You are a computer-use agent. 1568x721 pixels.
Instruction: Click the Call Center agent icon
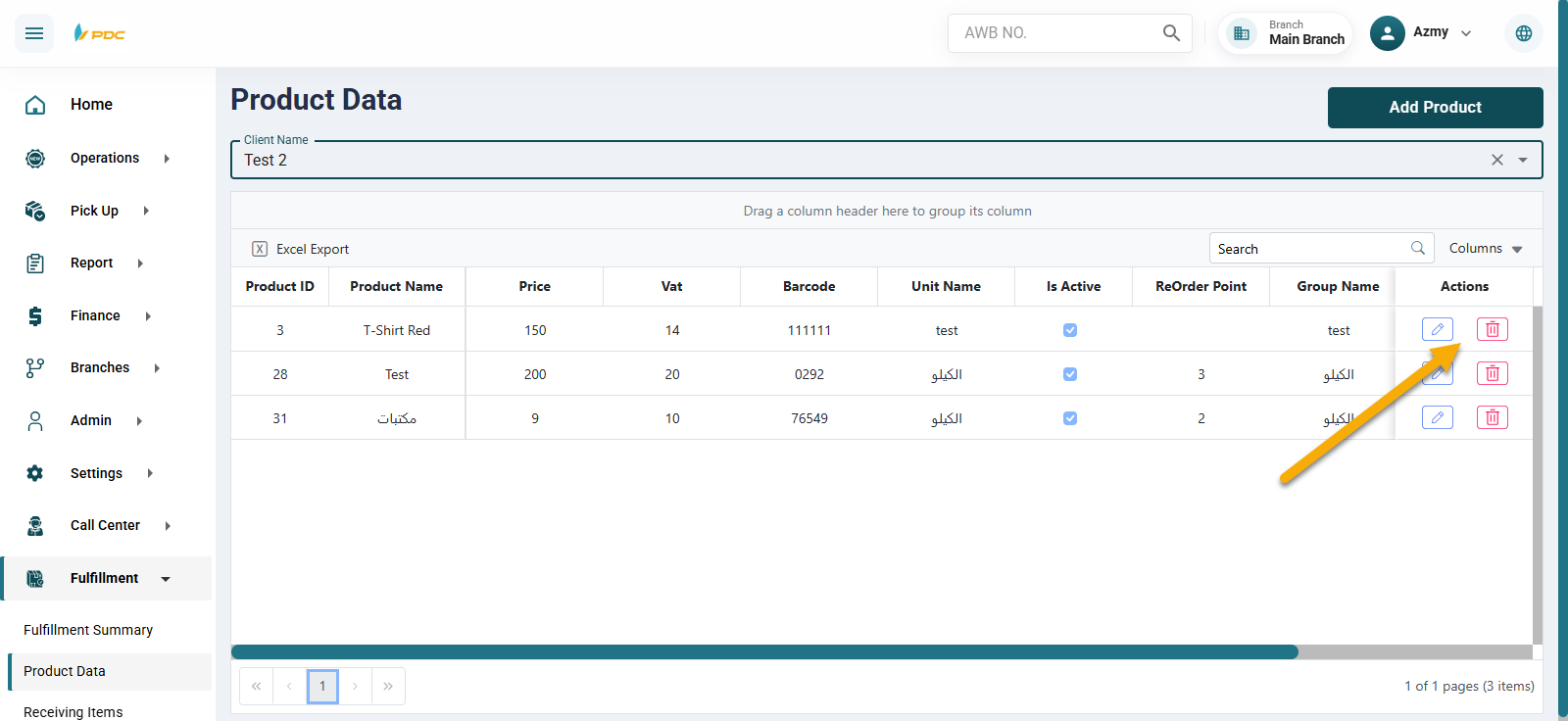pyautogui.click(x=35, y=526)
